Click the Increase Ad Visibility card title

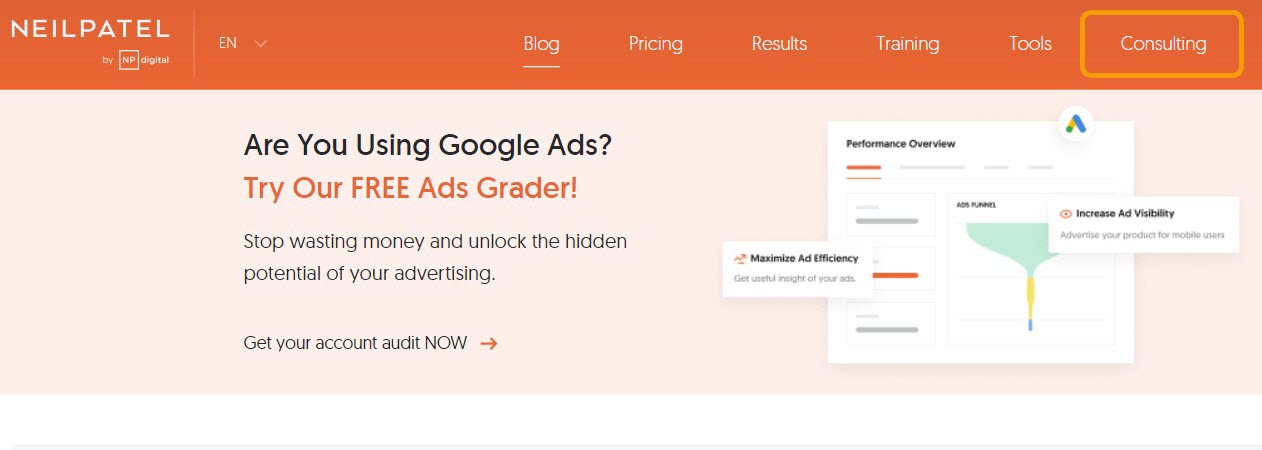coord(1125,213)
